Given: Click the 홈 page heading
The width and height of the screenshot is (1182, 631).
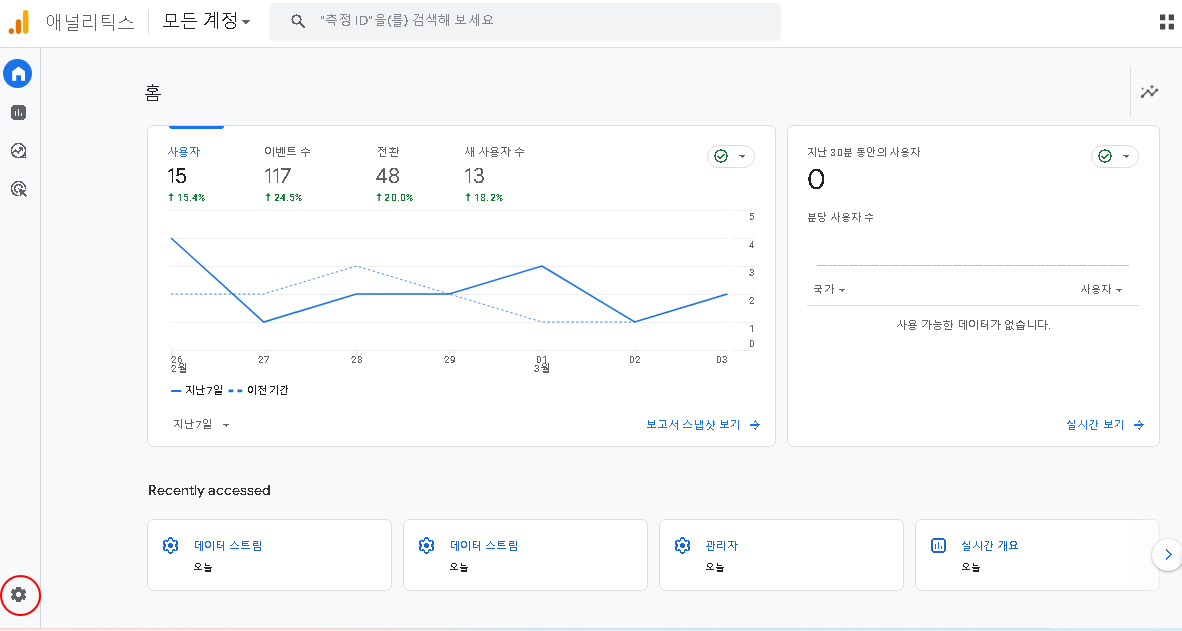Looking at the screenshot, I should (x=153, y=93).
